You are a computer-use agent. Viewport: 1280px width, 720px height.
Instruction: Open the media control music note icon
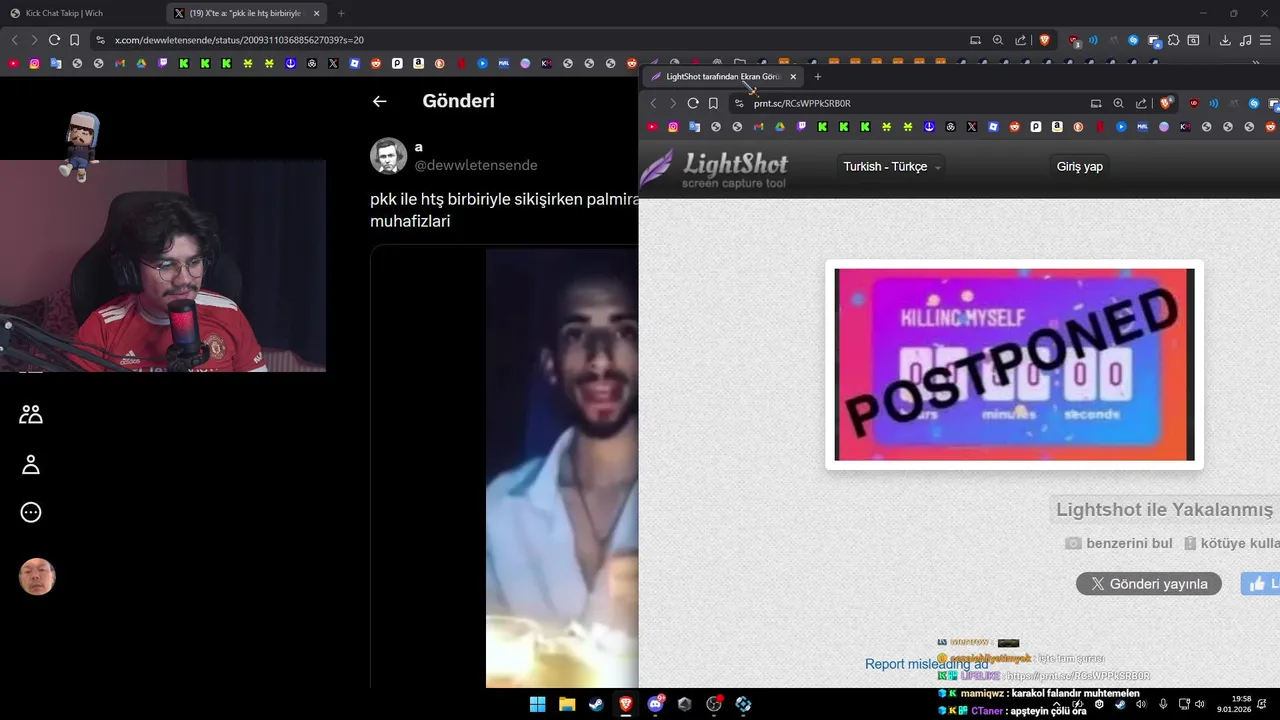click(1245, 40)
